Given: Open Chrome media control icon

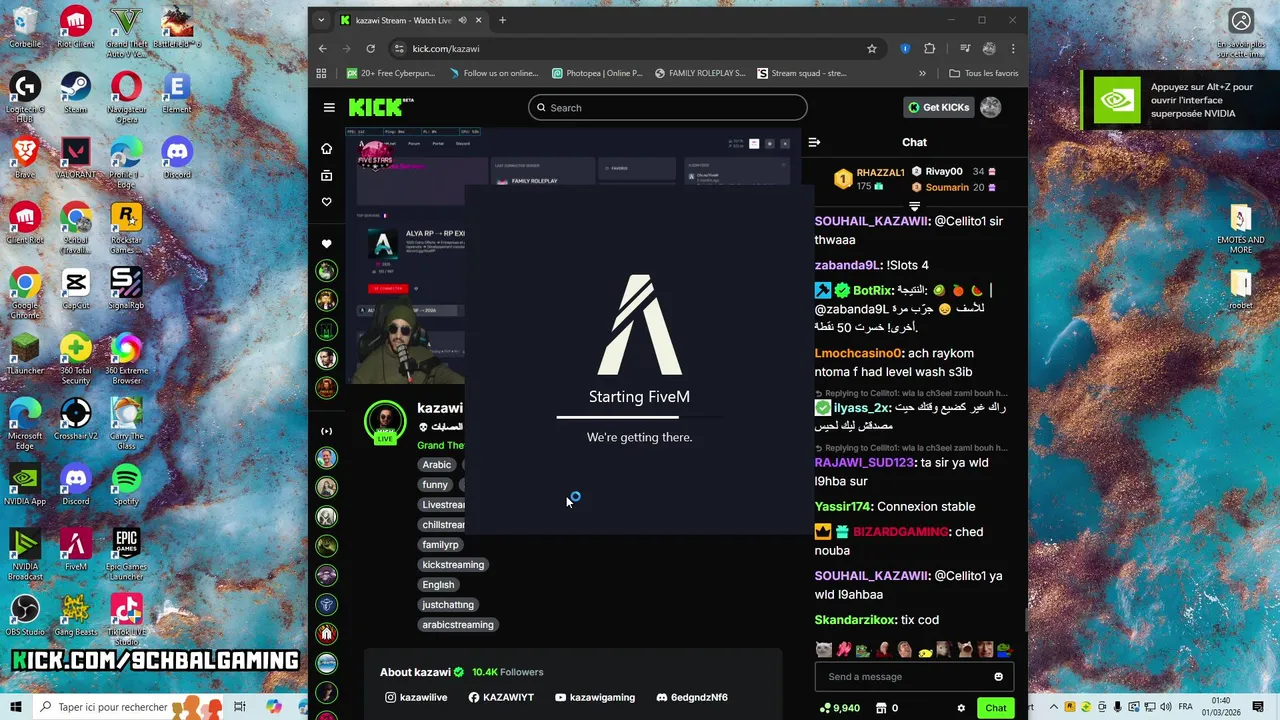Looking at the screenshot, I should [x=965, y=49].
